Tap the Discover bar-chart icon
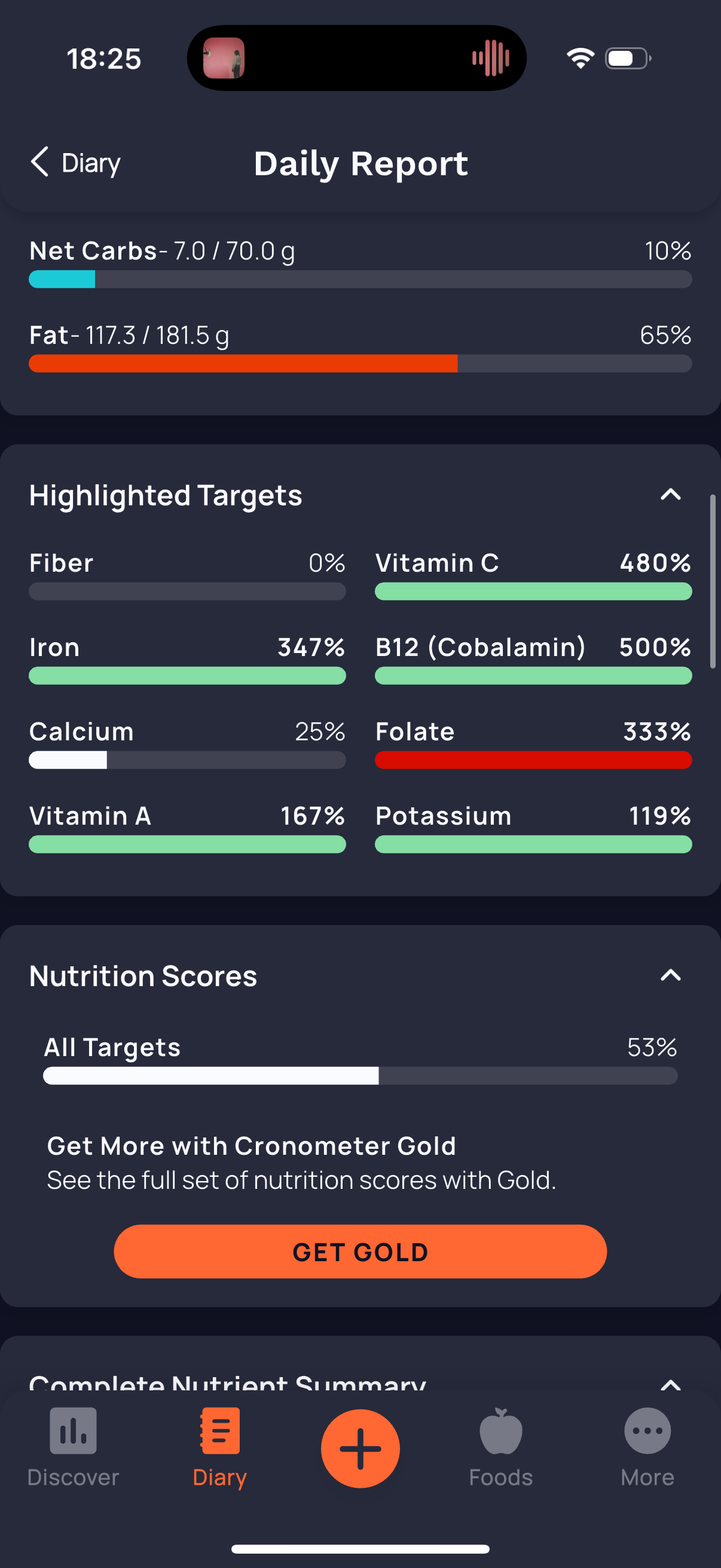This screenshot has height=1568, width=721. tap(73, 1430)
